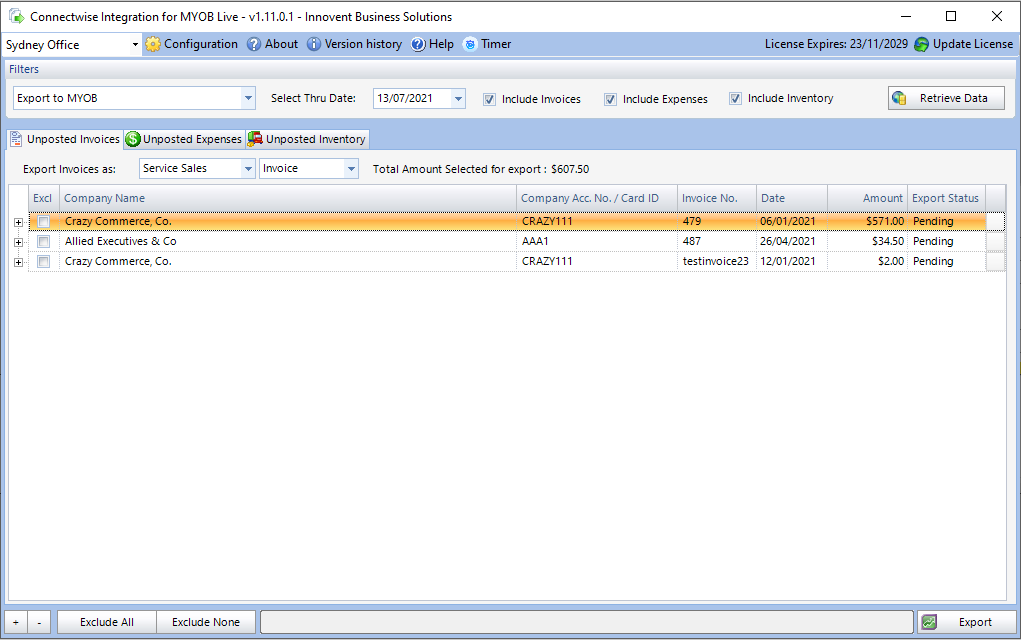Open Version history
The height and width of the screenshot is (640, 1021).
pos(355,44)
